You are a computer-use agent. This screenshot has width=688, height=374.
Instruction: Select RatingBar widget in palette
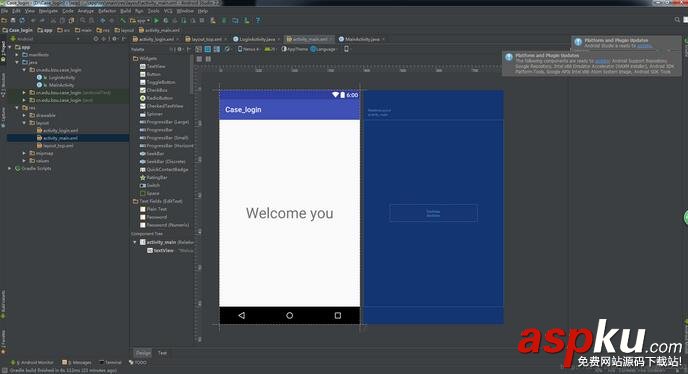(x=154, y=177)
